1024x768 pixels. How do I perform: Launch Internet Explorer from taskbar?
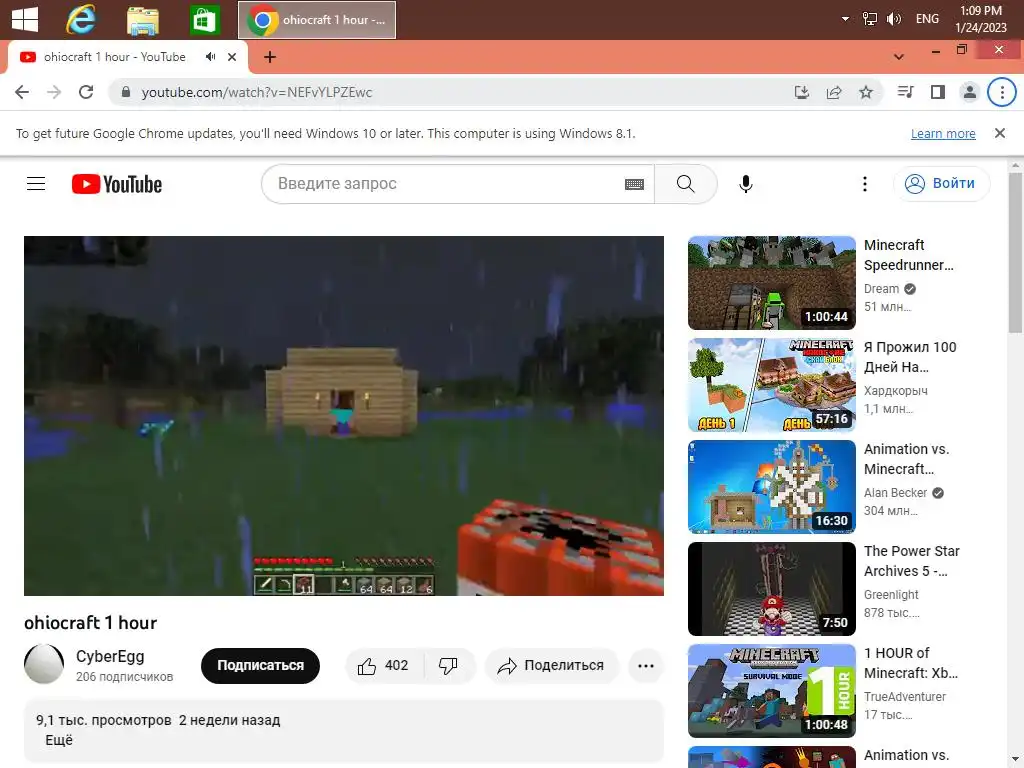coord(81,20)
